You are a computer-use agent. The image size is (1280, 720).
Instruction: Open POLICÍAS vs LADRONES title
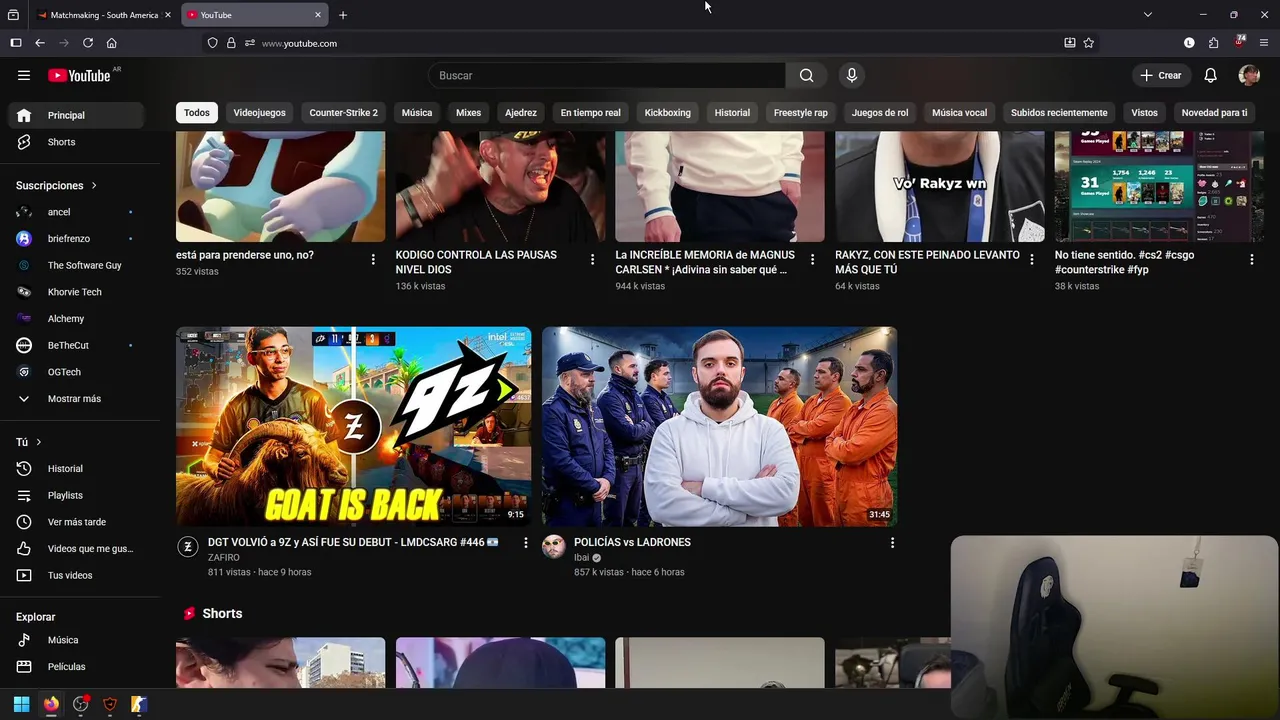click(x=632, y=542)
